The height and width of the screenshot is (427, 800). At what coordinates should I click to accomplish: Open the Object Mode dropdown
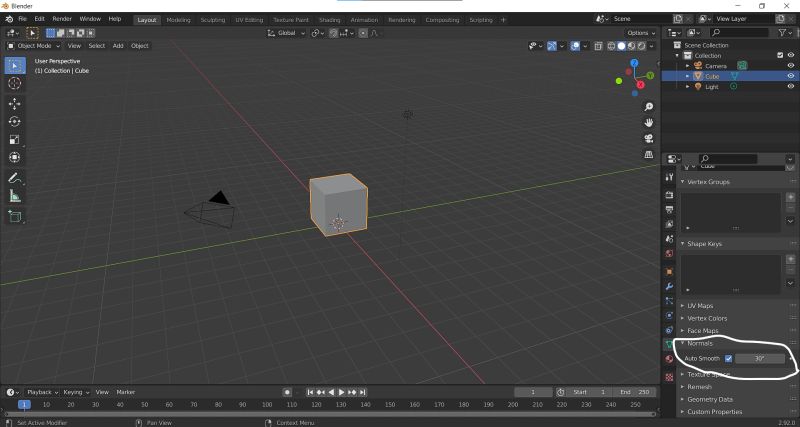[33, 46]
